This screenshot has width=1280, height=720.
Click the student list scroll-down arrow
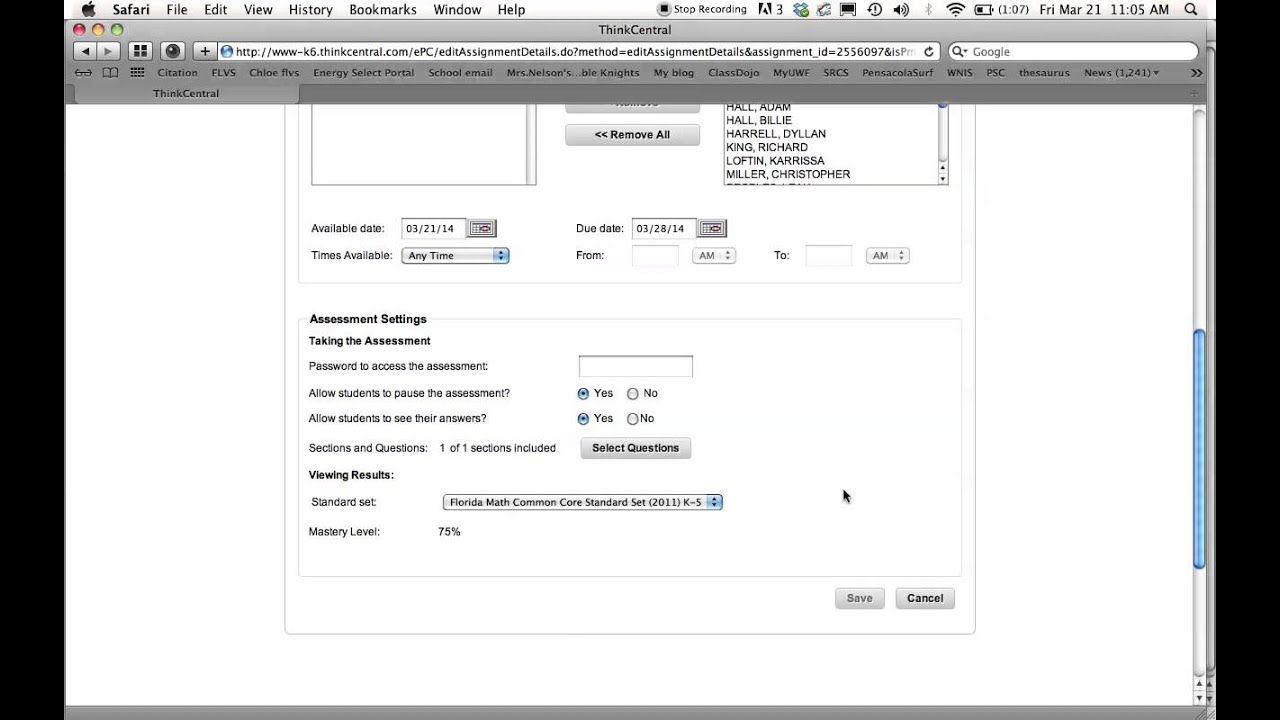click(x=942, y=178)
